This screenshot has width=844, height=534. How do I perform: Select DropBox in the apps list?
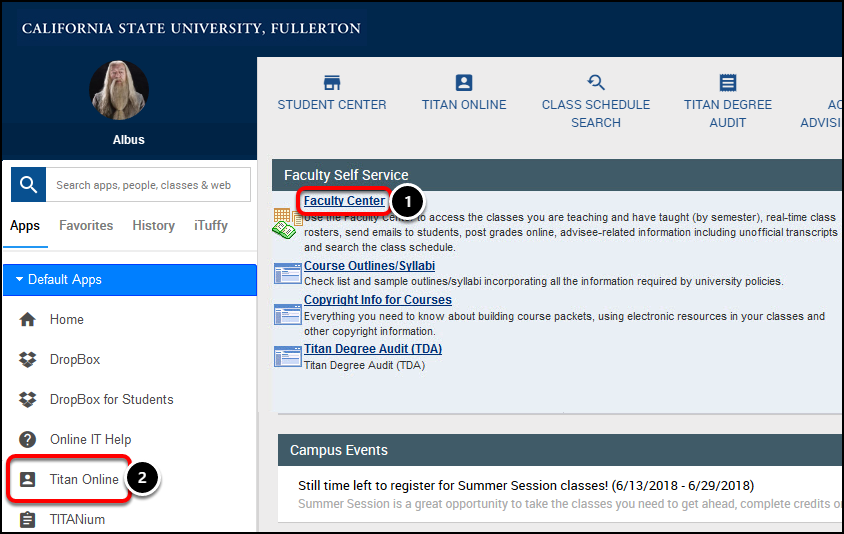point(75,359)
